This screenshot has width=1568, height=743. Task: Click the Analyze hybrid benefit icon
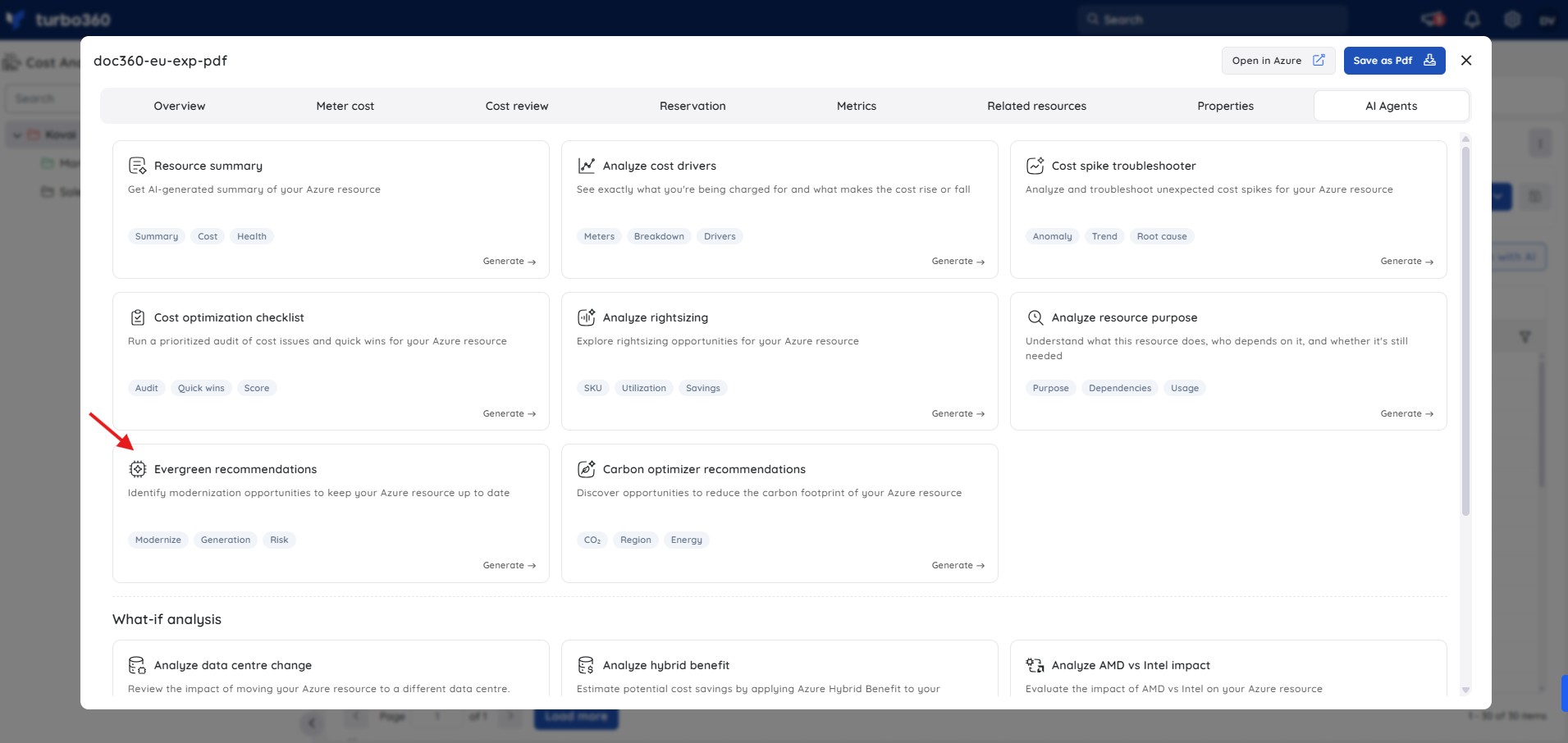[586, 665]
